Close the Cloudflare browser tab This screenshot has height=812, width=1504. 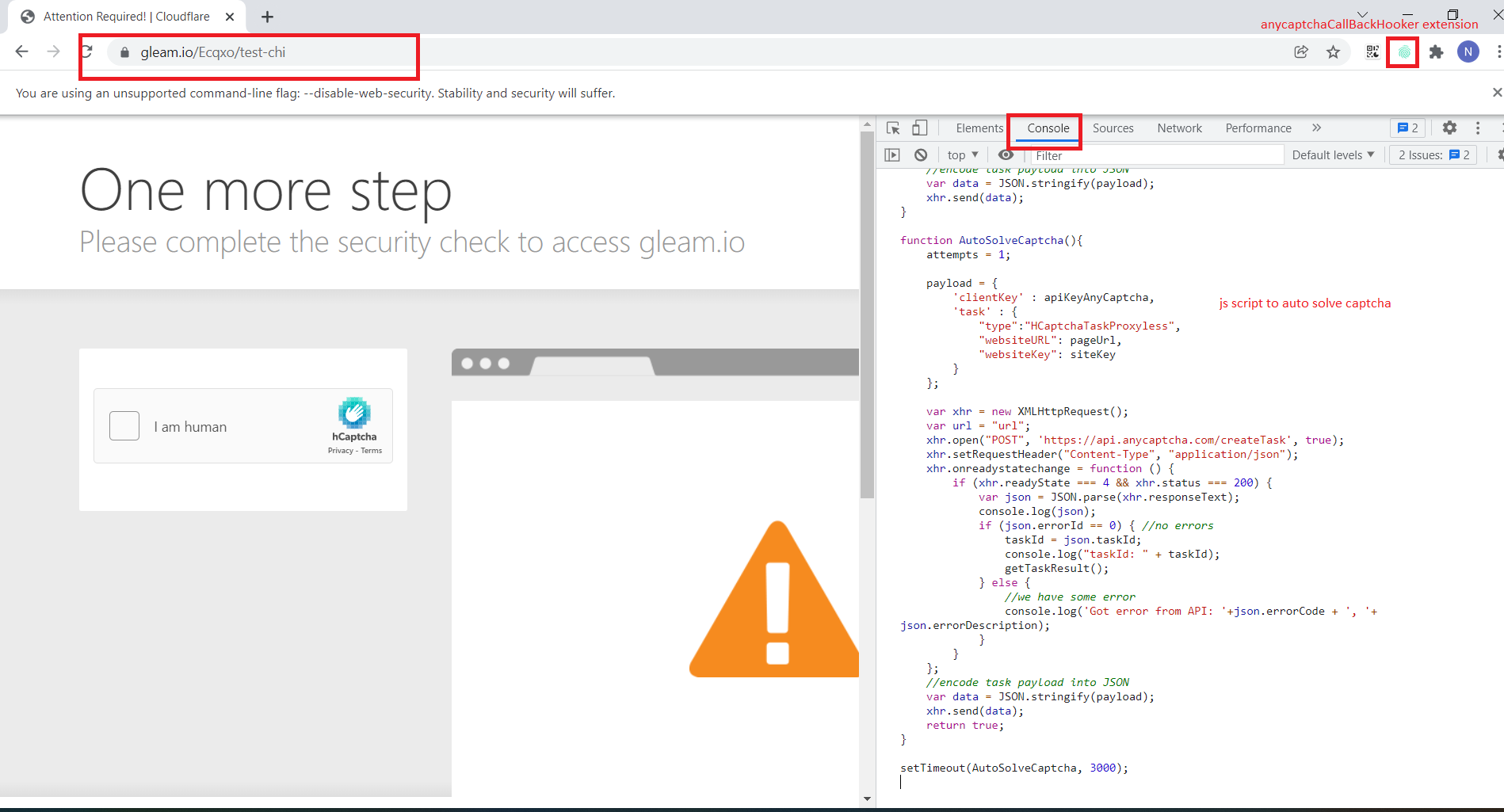coord(230,17)
